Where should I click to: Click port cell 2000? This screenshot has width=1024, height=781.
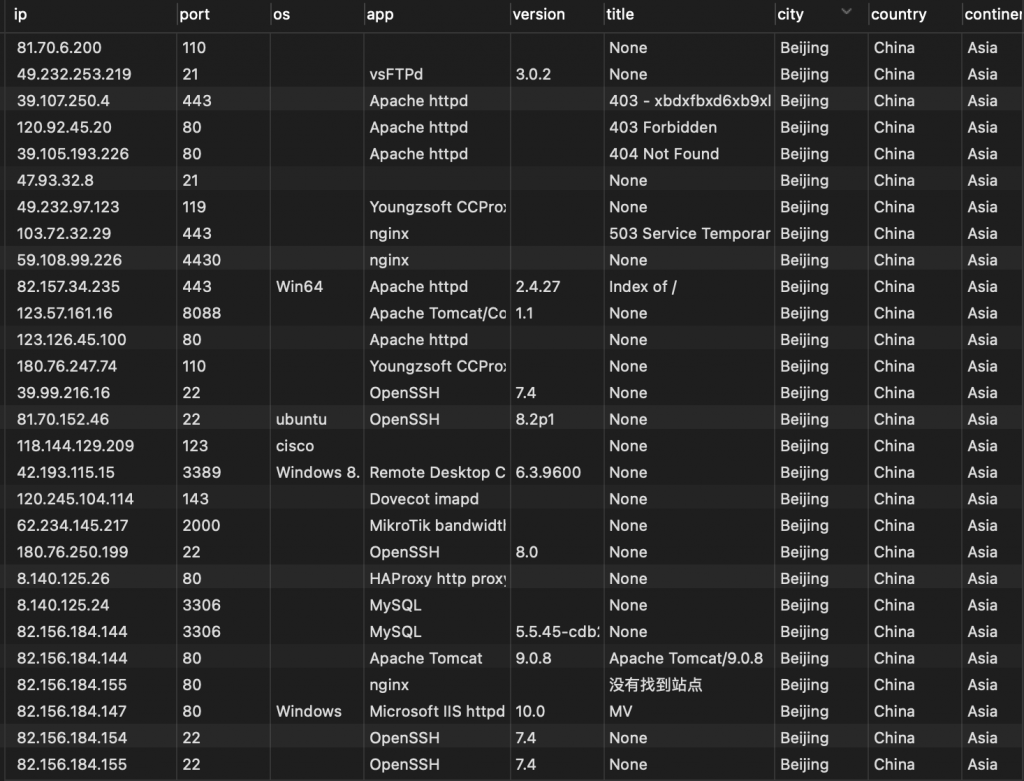(x=201, y=526)
